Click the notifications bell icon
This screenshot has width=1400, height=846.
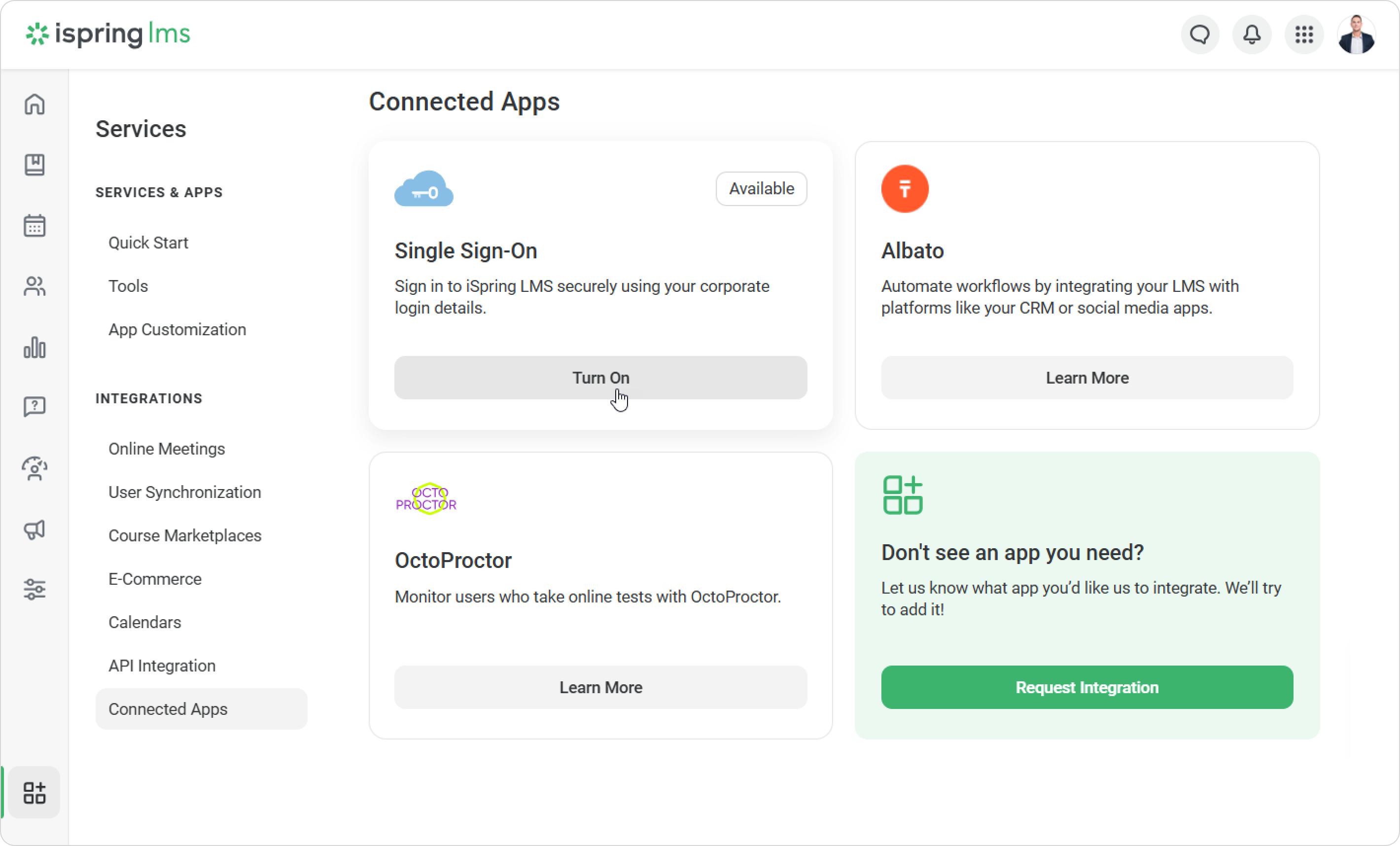pos(1252,35)
